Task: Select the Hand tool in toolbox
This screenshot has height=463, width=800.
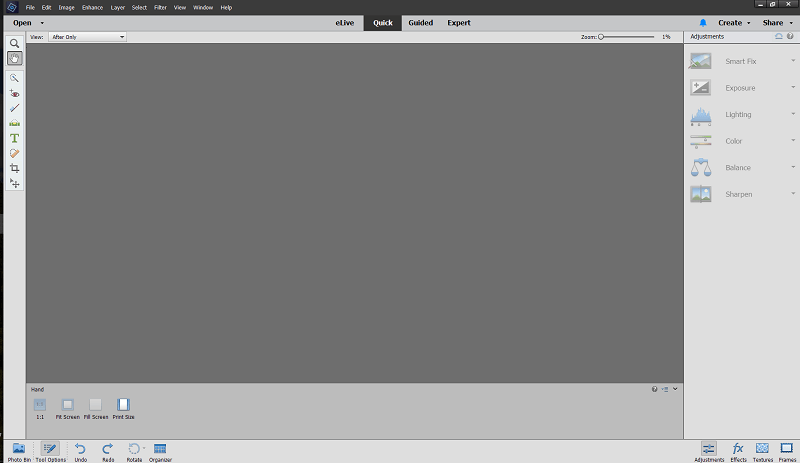Action: pyautogui.click(x=14, y=58)
